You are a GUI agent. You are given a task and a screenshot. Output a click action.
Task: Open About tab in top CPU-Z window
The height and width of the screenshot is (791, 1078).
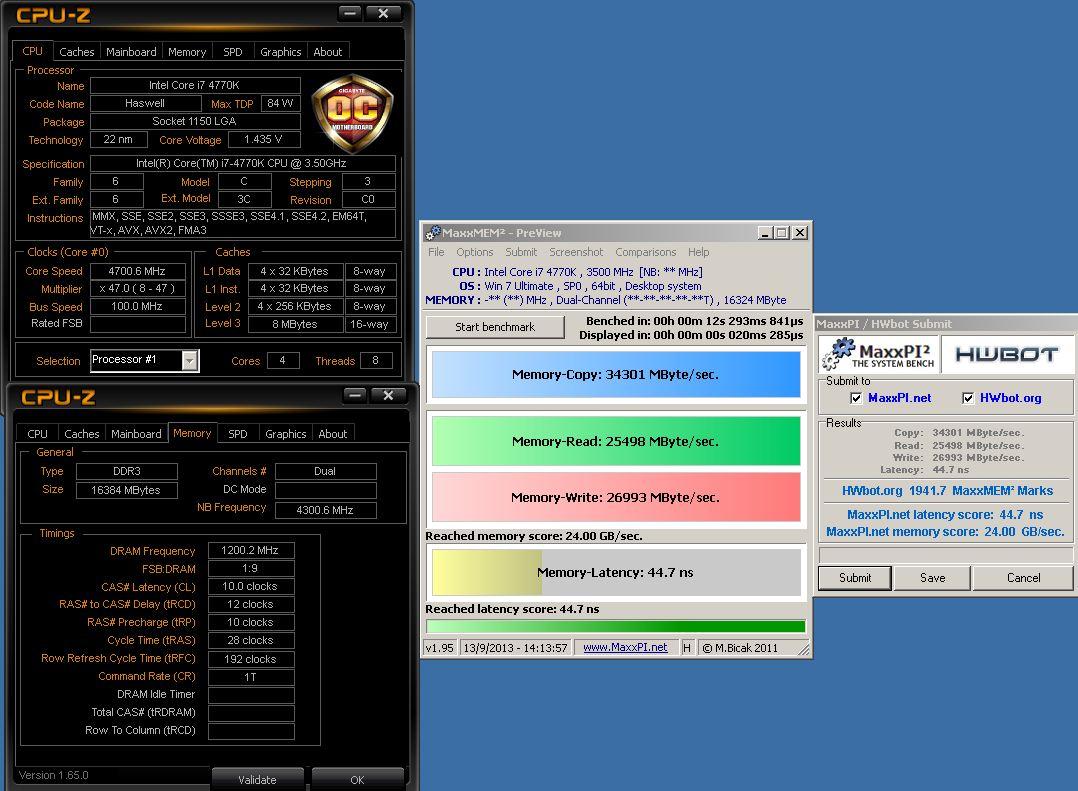(327, 52)
